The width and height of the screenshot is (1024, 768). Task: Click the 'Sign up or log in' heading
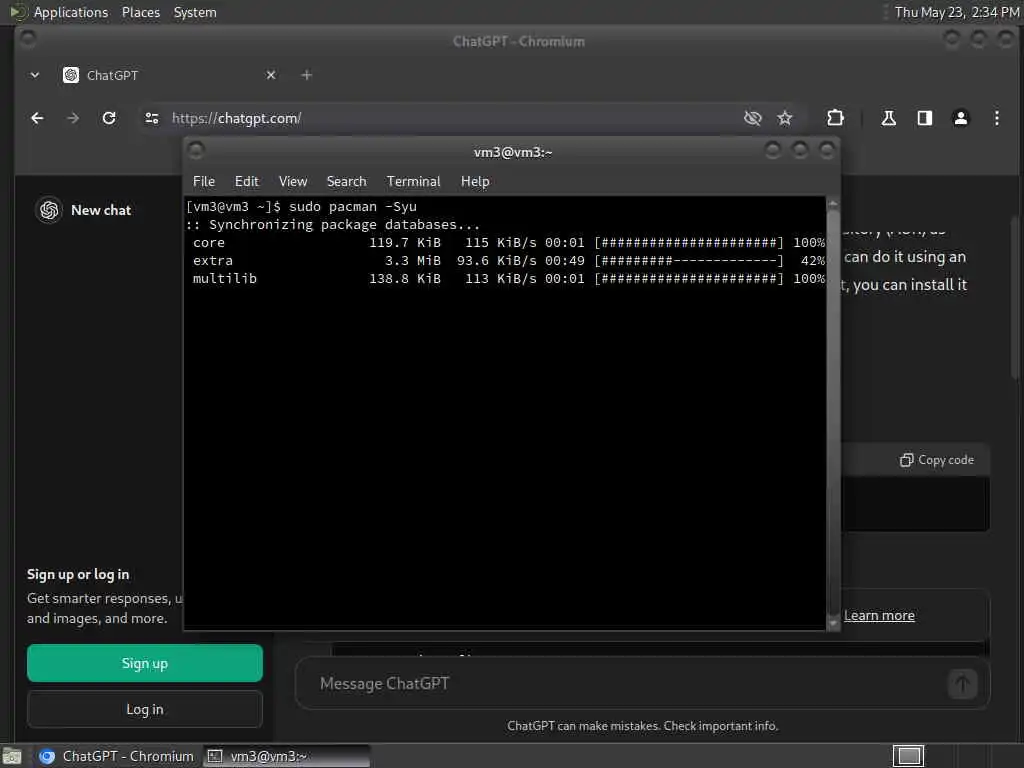coord(78,574)
